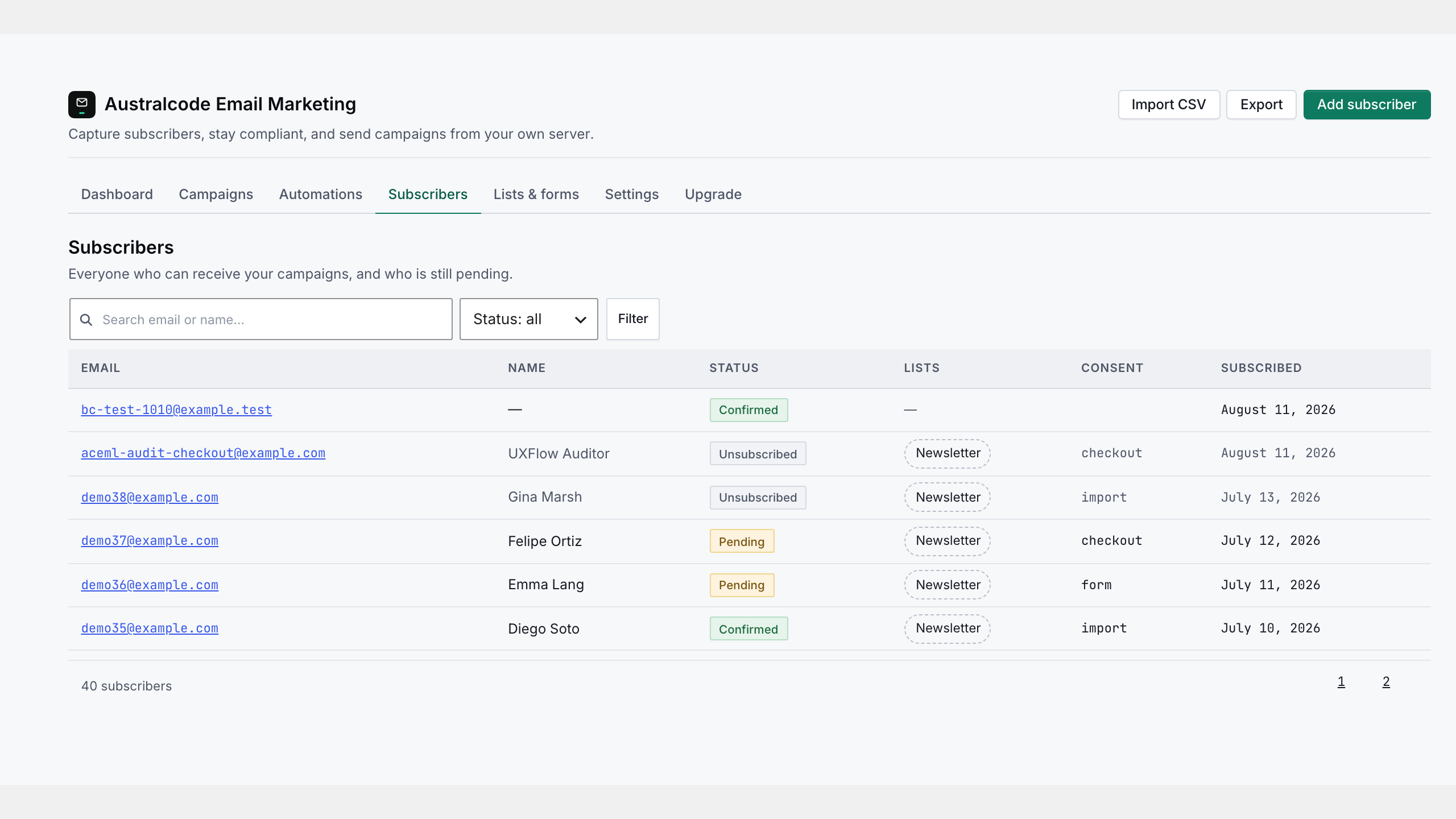Click the STATUS column header
Image resolution: width=1456 pixels, height=819 pixels.
(x=734, y=368)
